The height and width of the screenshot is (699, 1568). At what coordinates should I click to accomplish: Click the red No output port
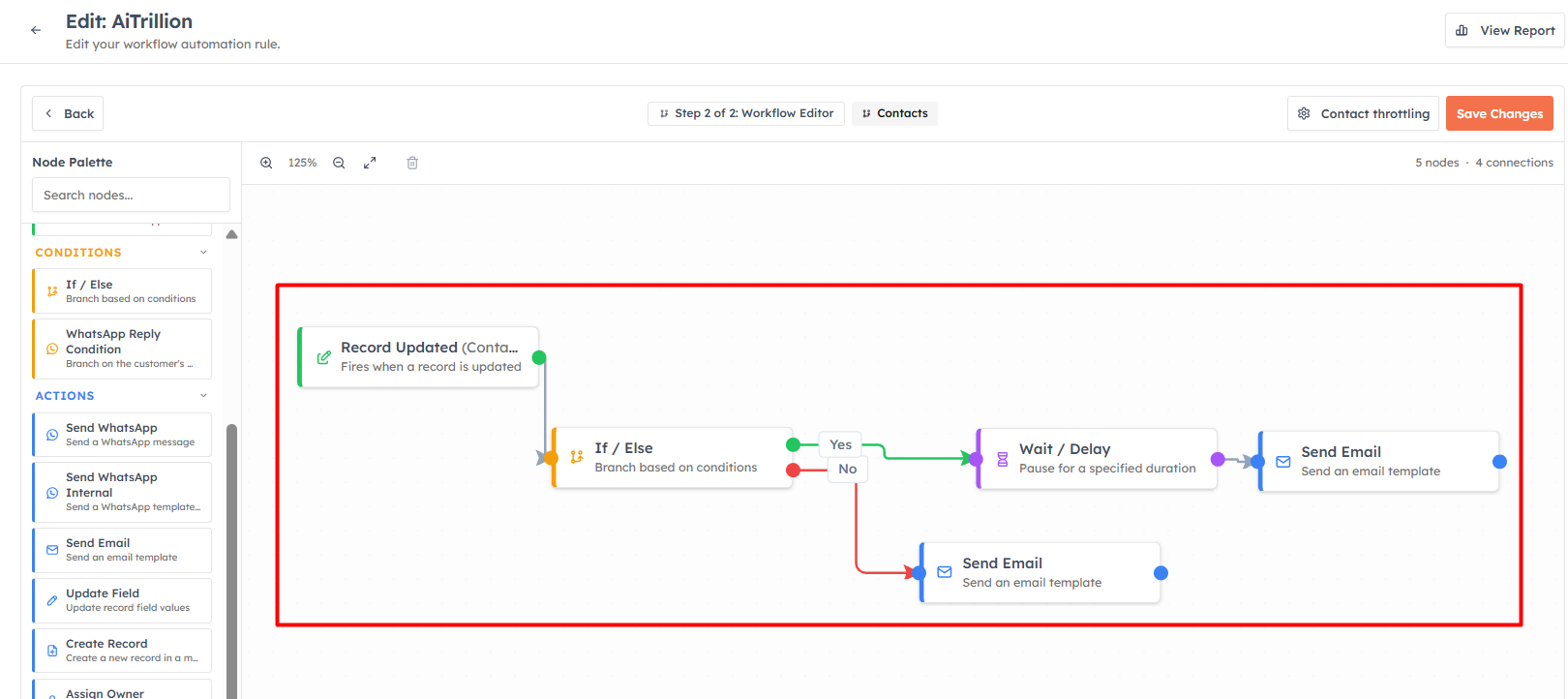click(x=794, y=471)
